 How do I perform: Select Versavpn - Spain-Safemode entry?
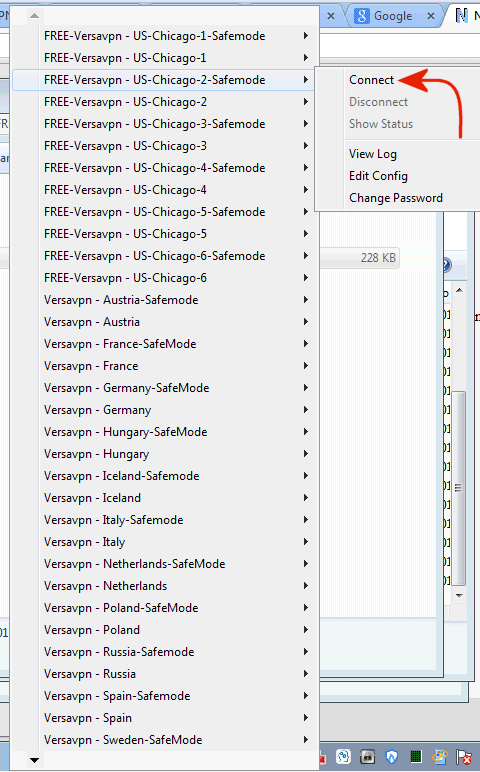point(162,696)
